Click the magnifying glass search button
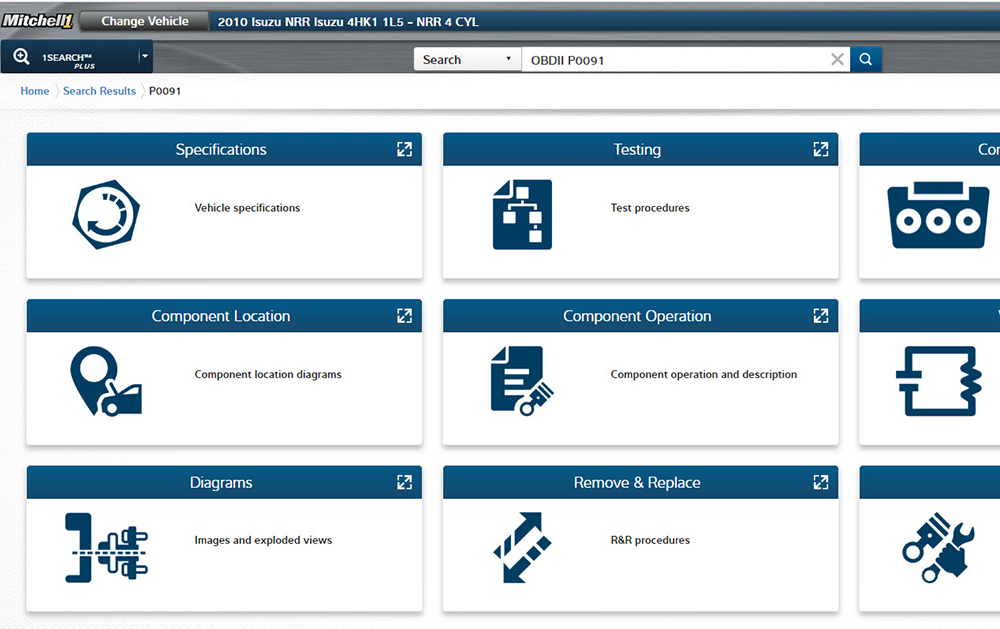The image size is (1000, 629). tap(866, 60)
